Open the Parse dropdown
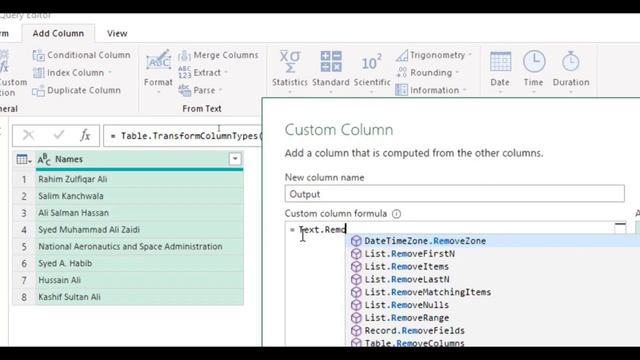This screenshot has width=640, height=360. coord(220,90)
